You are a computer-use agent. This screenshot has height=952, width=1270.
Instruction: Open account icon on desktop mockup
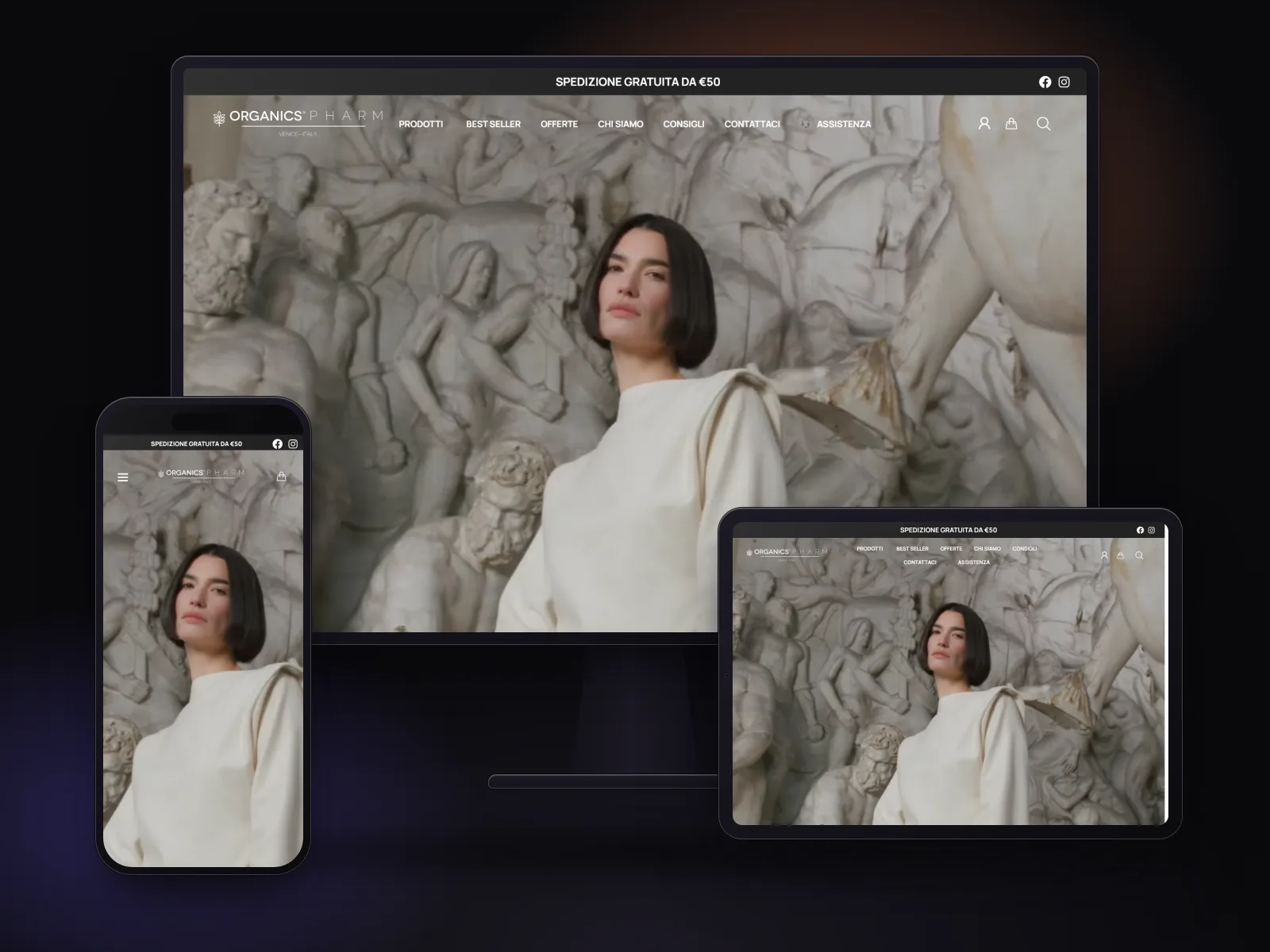pos(984,124)
